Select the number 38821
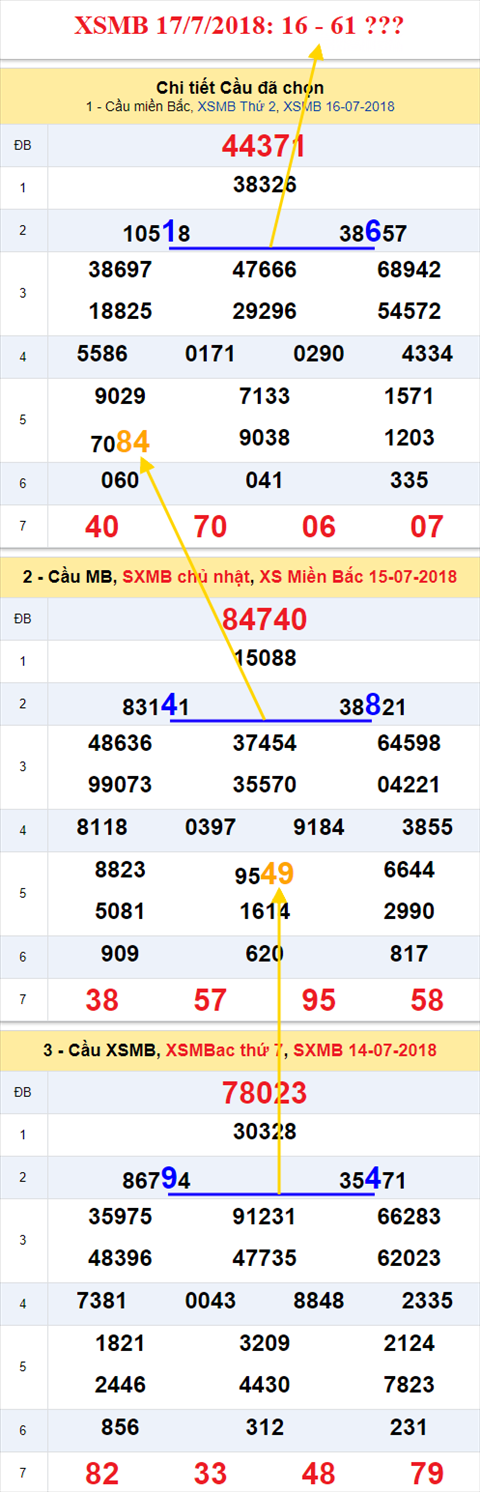Image resolution: width=480 pixels, height=1492 pixels. tap(372, 706)
